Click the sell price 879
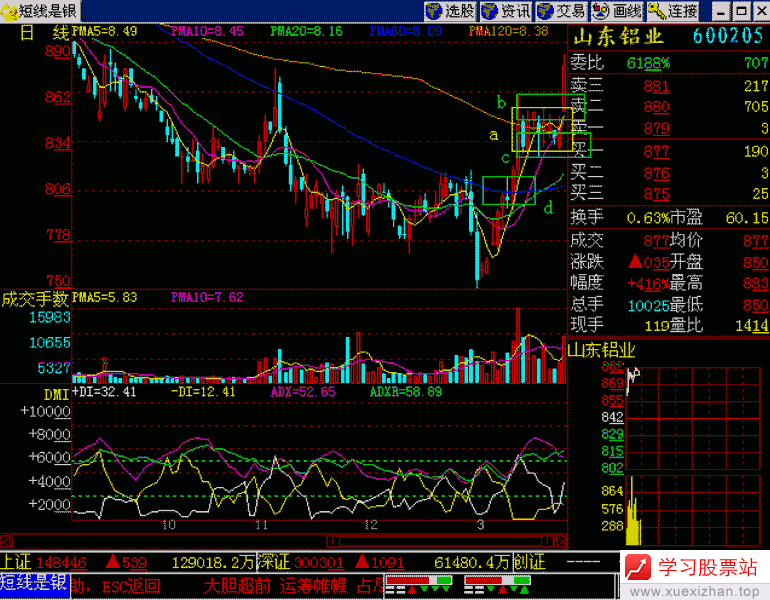The width and height of the screenshot is (770, 600). click(657, 129)
